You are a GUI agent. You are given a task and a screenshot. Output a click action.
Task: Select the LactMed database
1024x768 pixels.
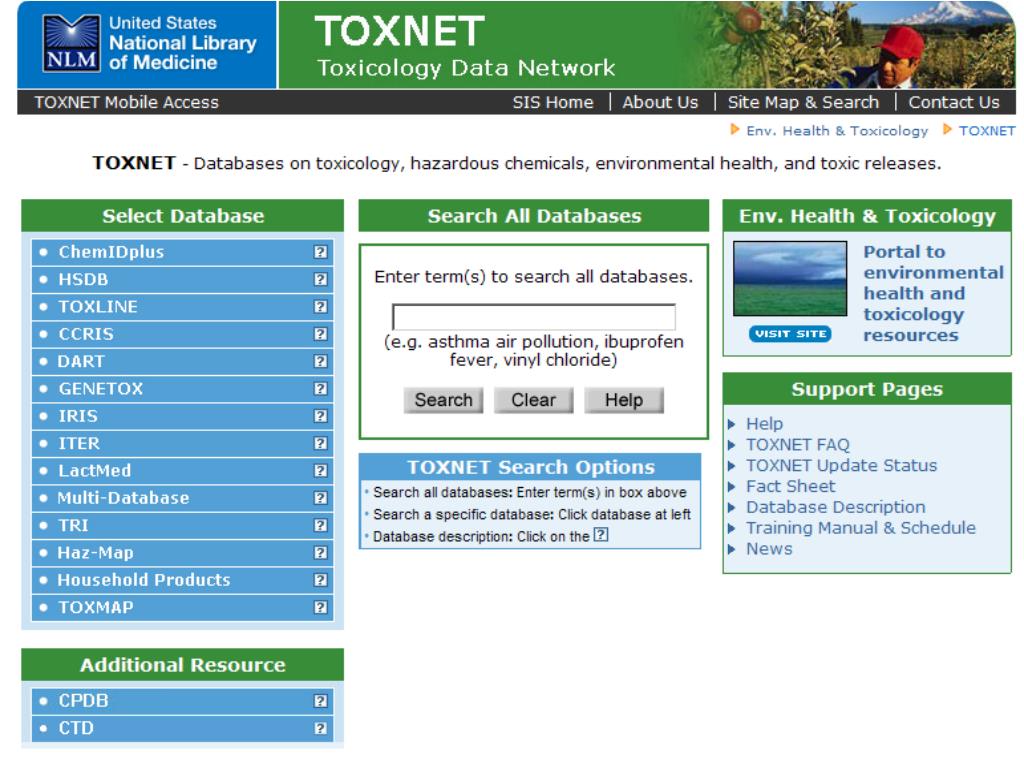(95, 471)
